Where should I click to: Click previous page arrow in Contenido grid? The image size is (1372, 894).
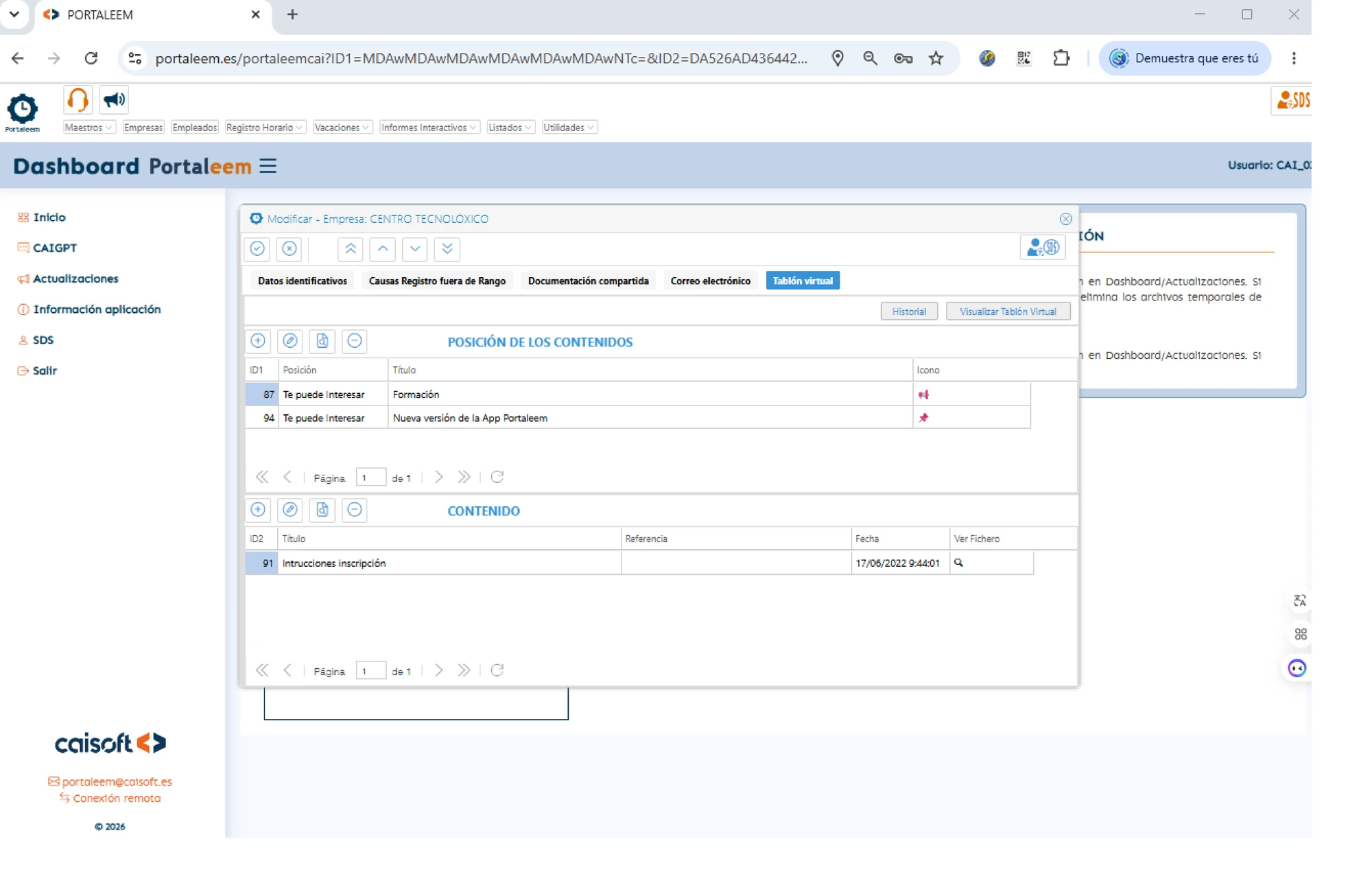coord(287,670)
